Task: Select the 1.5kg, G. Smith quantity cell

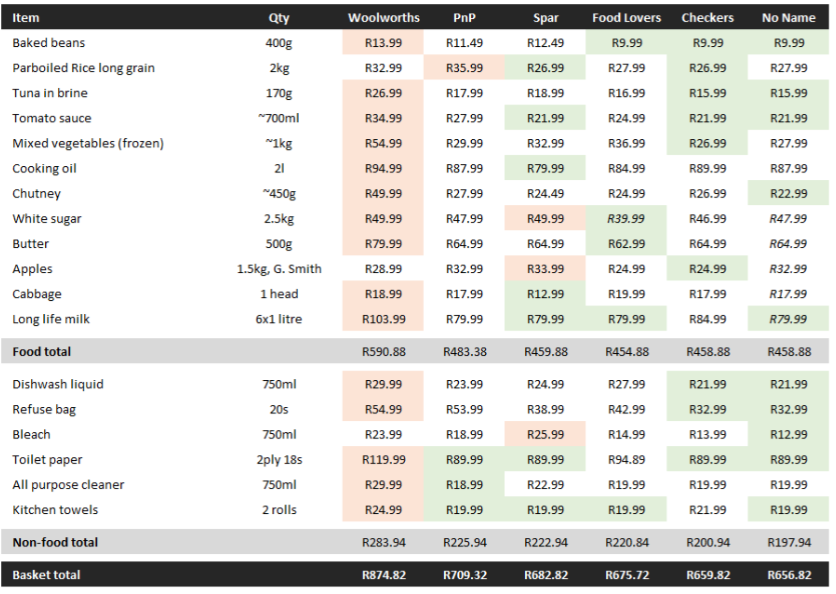Action: (279, 269)
